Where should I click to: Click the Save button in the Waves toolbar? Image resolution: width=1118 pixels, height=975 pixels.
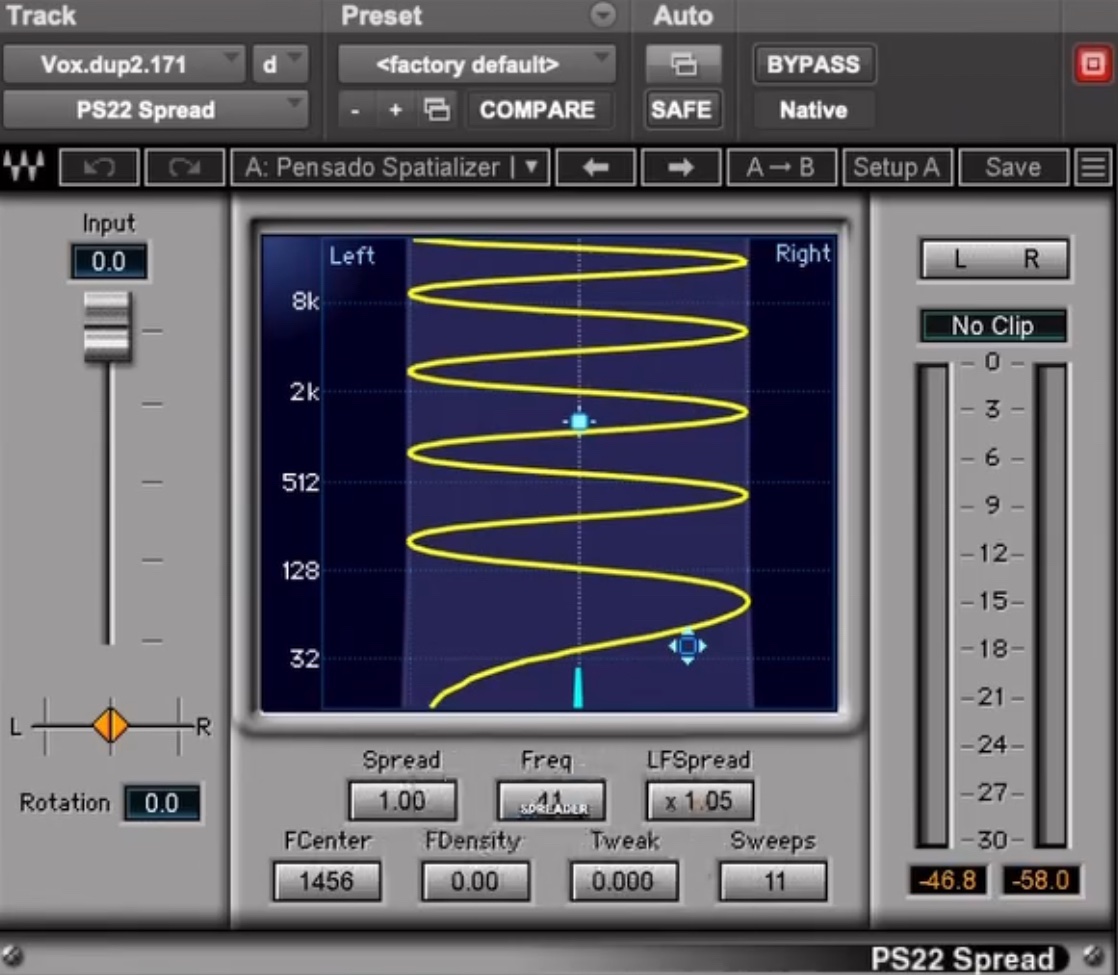coord(1013,168)
